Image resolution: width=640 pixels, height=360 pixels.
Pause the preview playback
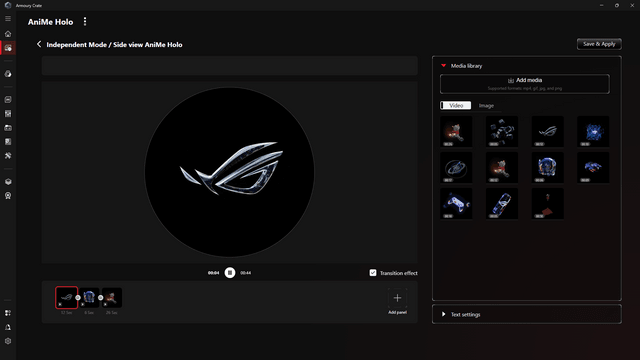(x=230, y=273)
